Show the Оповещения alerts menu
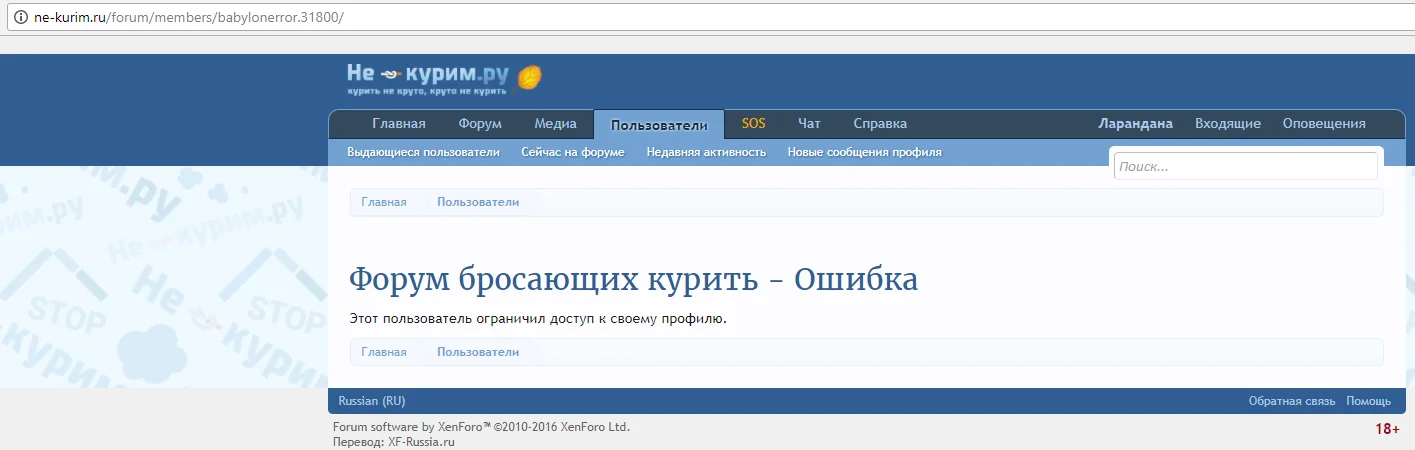Screen dimensions: 1415x450 [1324, 124]
